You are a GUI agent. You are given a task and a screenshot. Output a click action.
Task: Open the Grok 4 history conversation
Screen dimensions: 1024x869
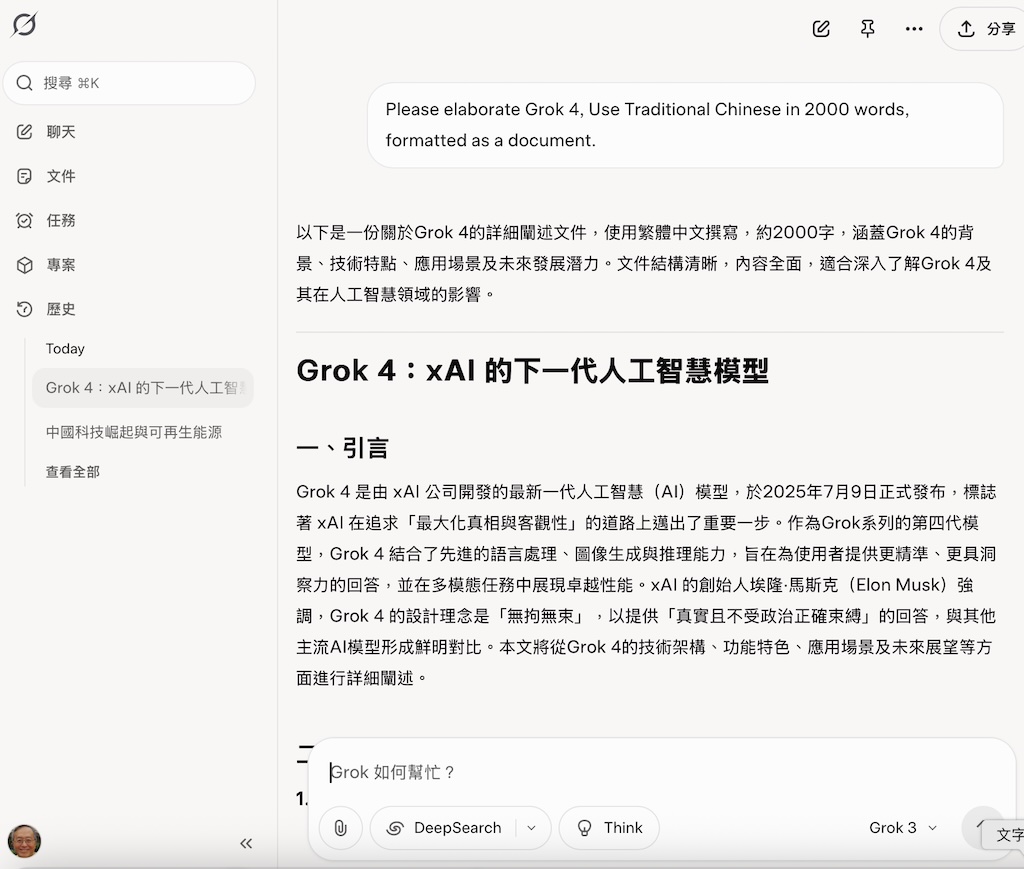click(x=143, y=388)
